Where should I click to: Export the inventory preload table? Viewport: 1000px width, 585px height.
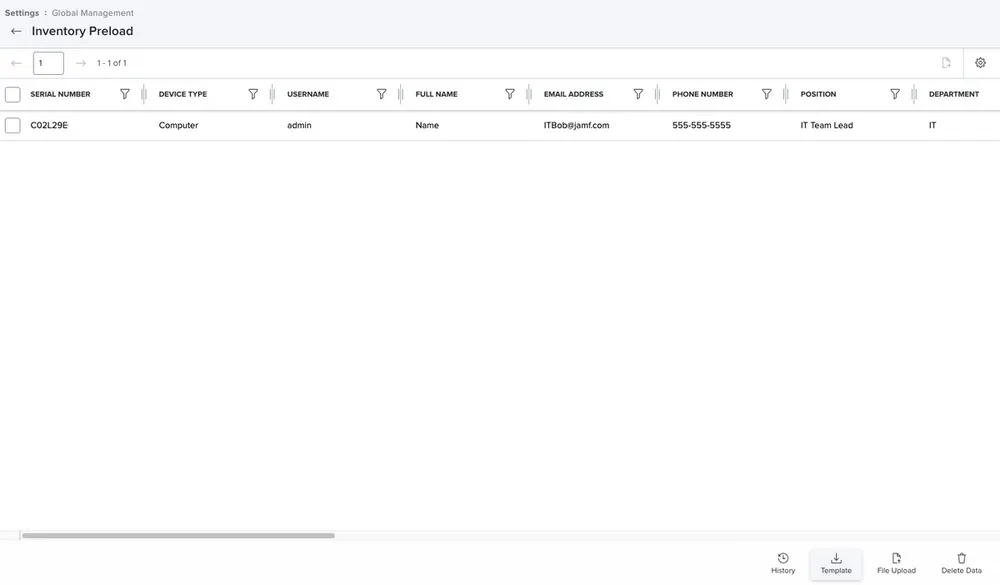[x=945, y=61]
